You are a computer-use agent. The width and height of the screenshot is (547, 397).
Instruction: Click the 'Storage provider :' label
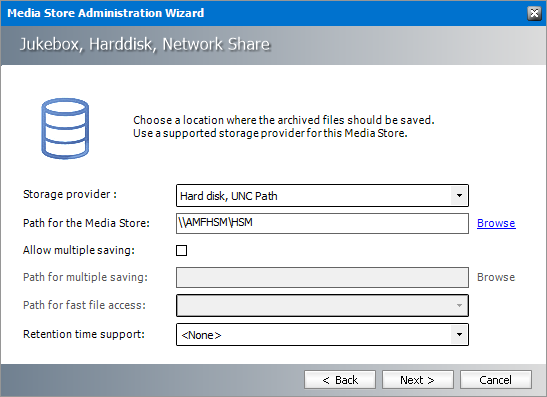[x=70, y=194]
